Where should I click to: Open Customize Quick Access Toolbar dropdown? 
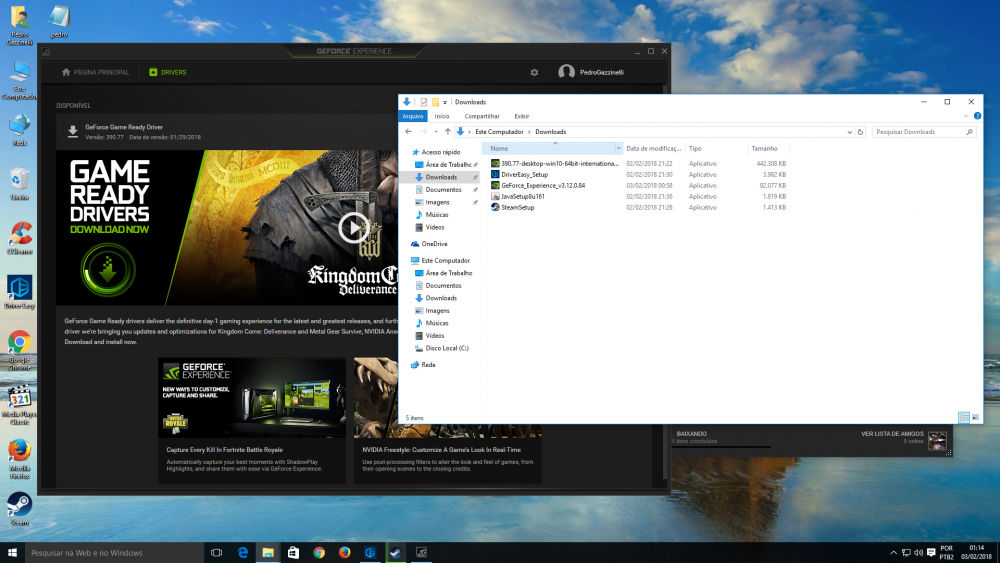445,102
